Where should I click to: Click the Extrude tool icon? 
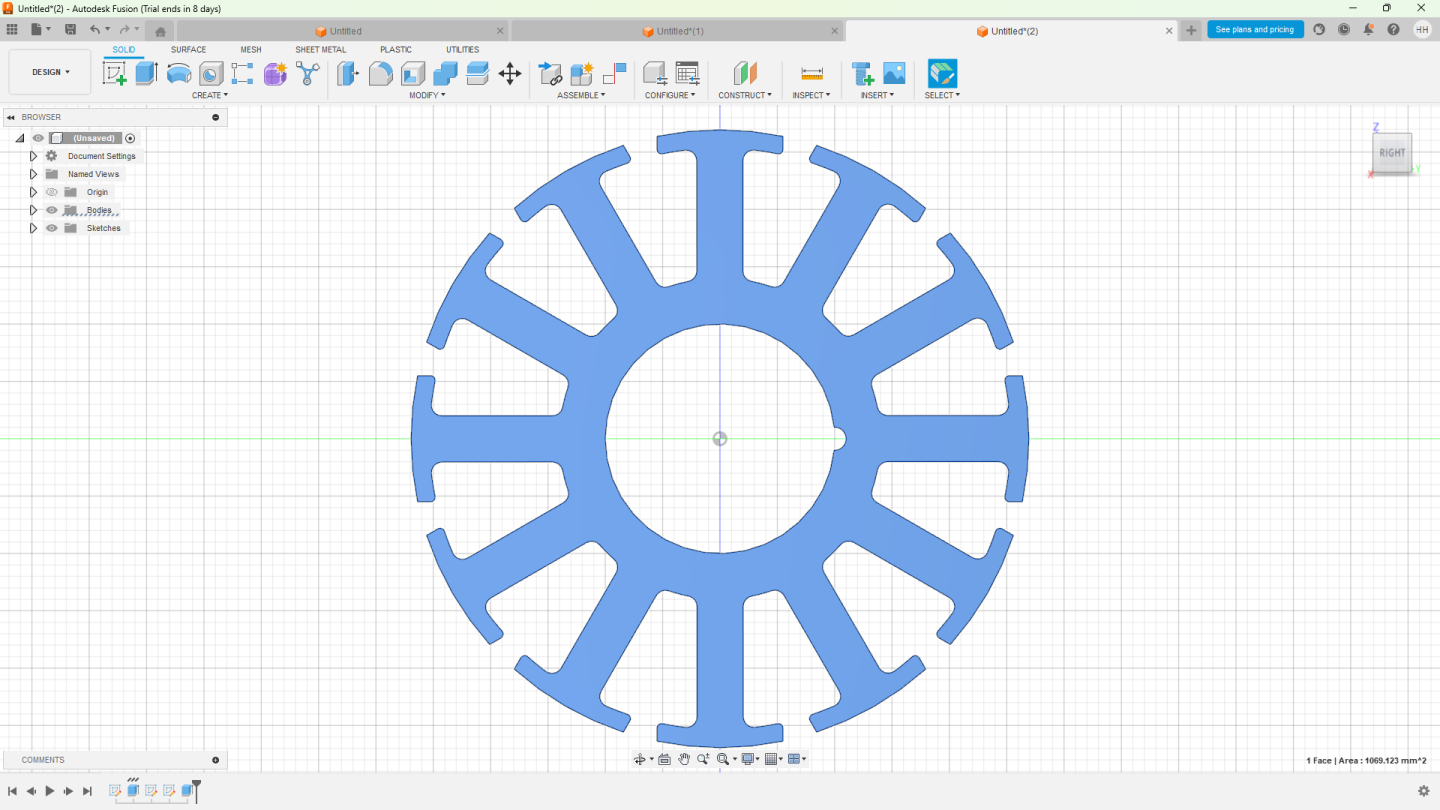pos(147,73)
